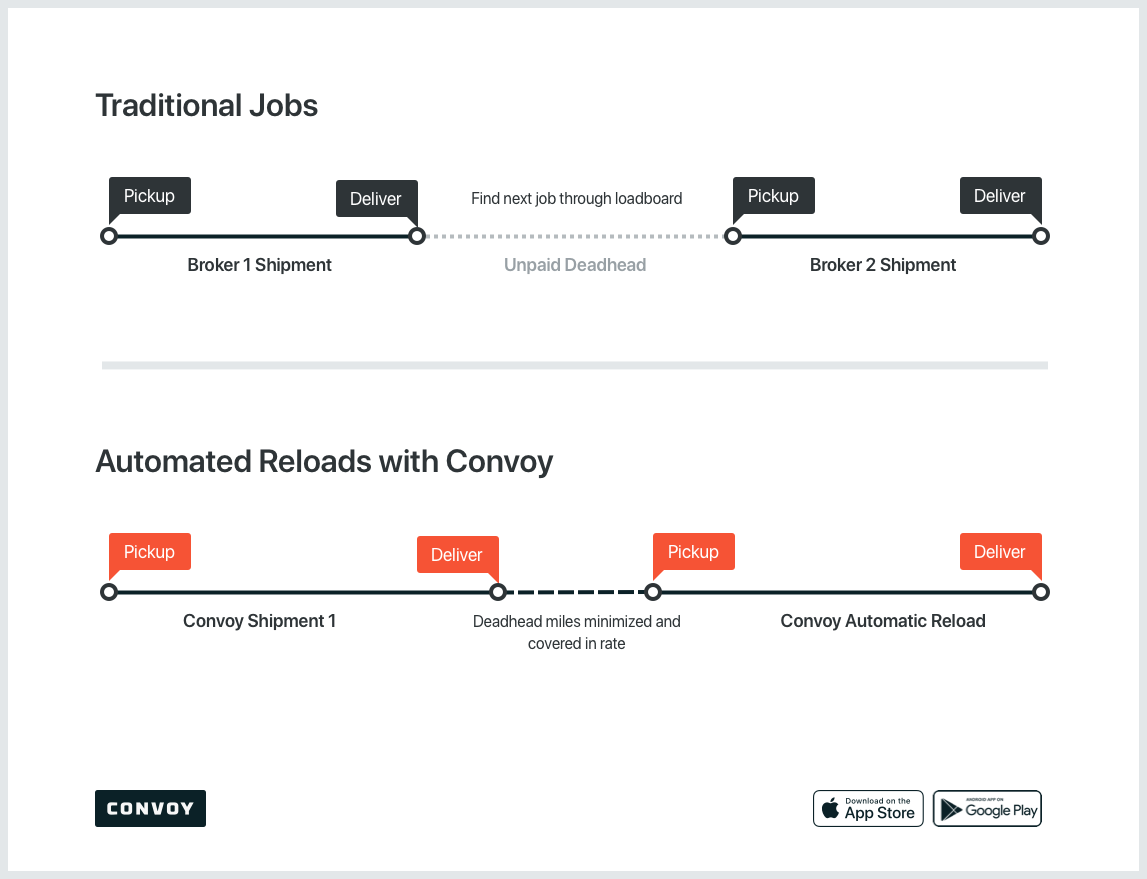Click 'Find next job through loadboard' text
Screen dimensions: 1147x879
(576, 198)
